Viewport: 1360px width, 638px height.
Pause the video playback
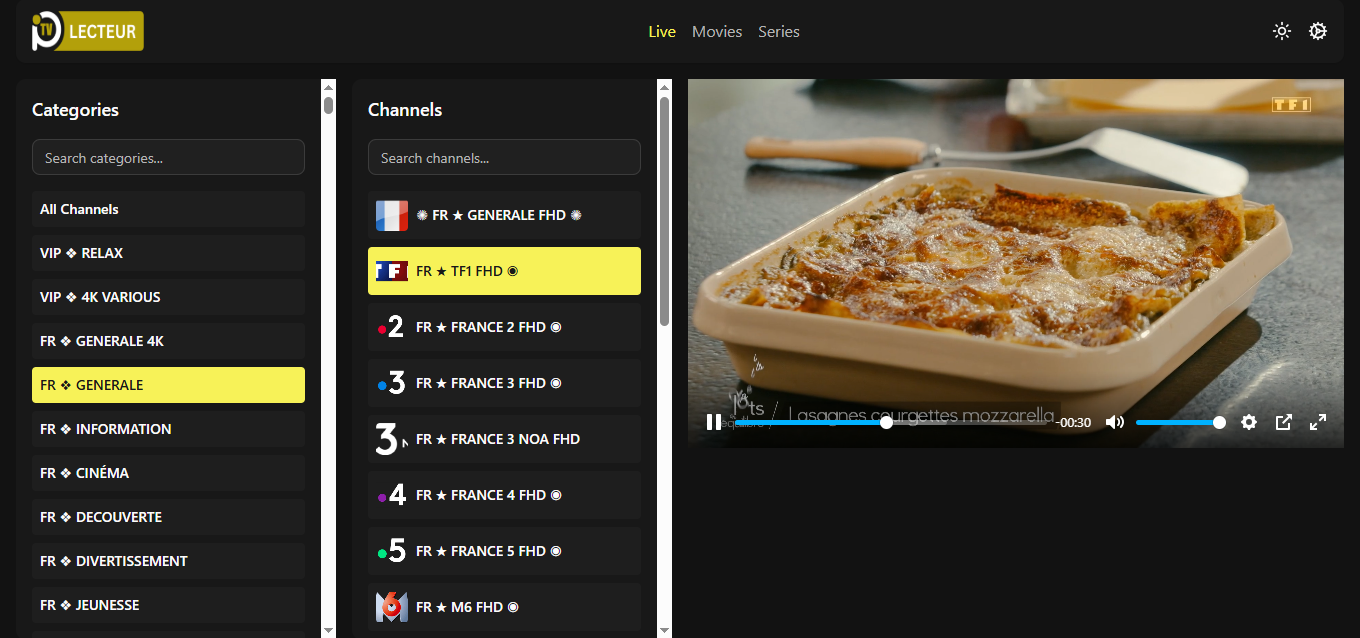(714, 421)
